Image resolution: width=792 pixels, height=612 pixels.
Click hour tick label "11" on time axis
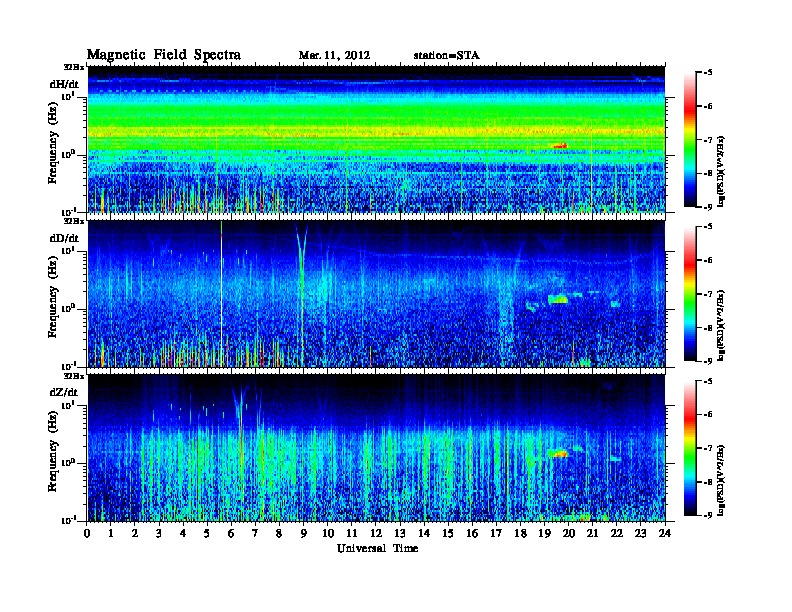click(352, 534)
